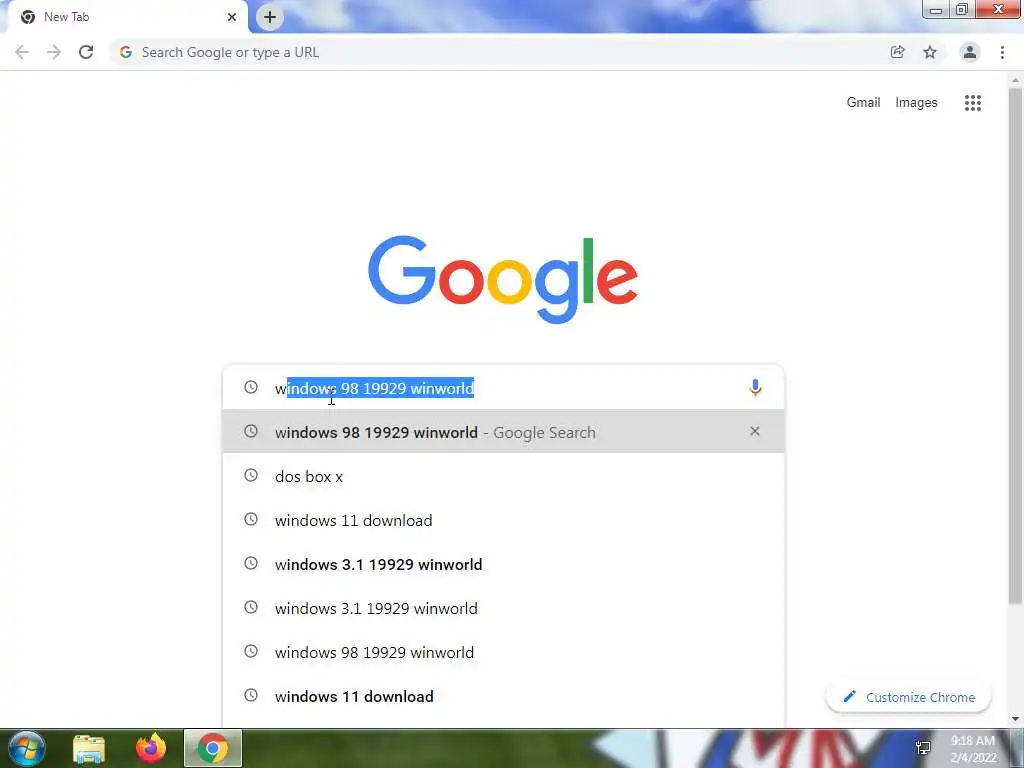Screen dimensions: 1024x768
Task: Select the New Tab tab
Action: tap(124, 17)
